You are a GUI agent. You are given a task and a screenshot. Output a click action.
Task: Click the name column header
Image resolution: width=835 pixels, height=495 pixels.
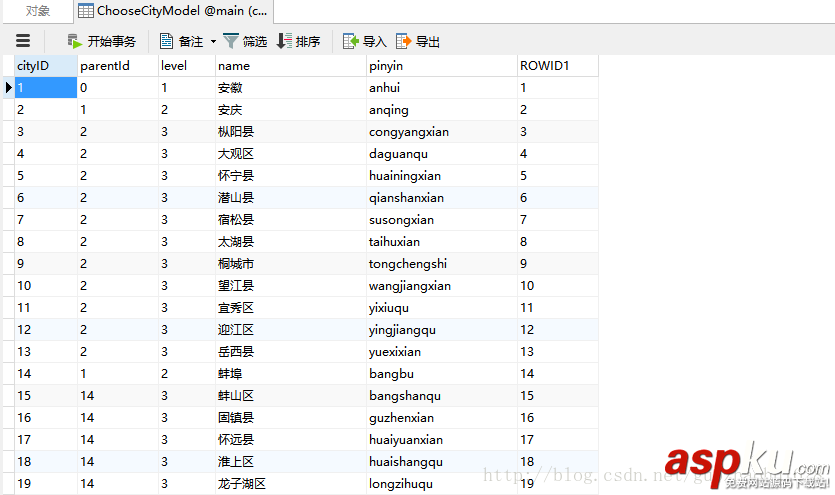point(291,65)
